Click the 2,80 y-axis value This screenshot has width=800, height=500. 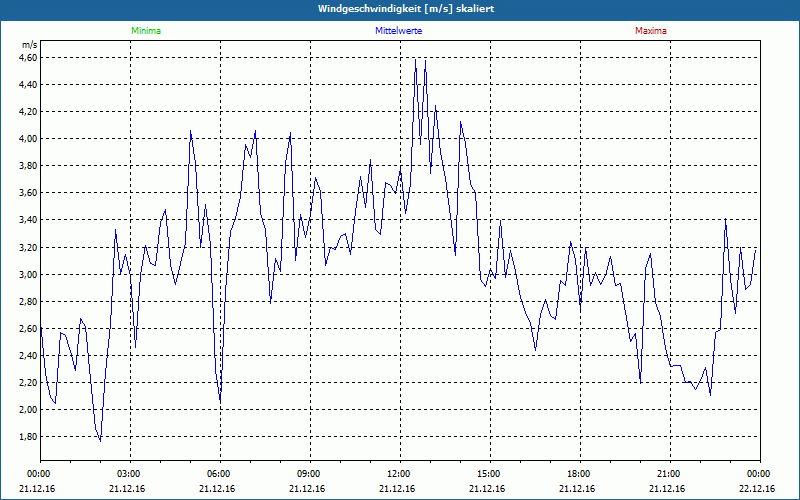(x=29, y=302)
